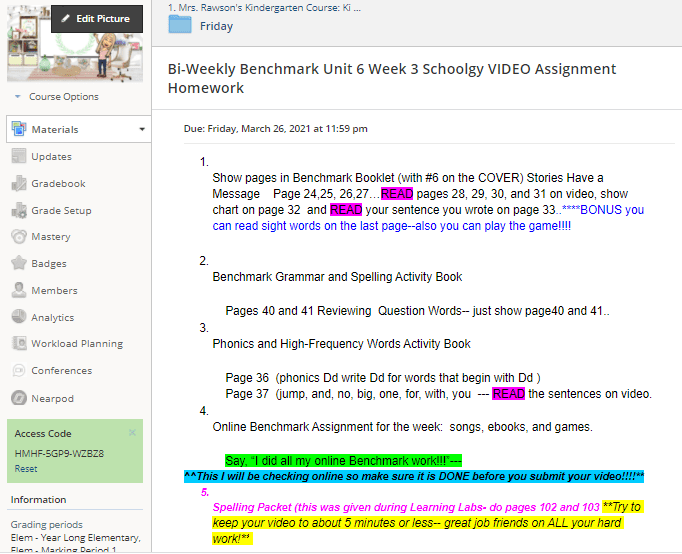Screen dimensions: 682x554
Task: Click the cyan highlighted checking online note
Action: tap(414, 476)
